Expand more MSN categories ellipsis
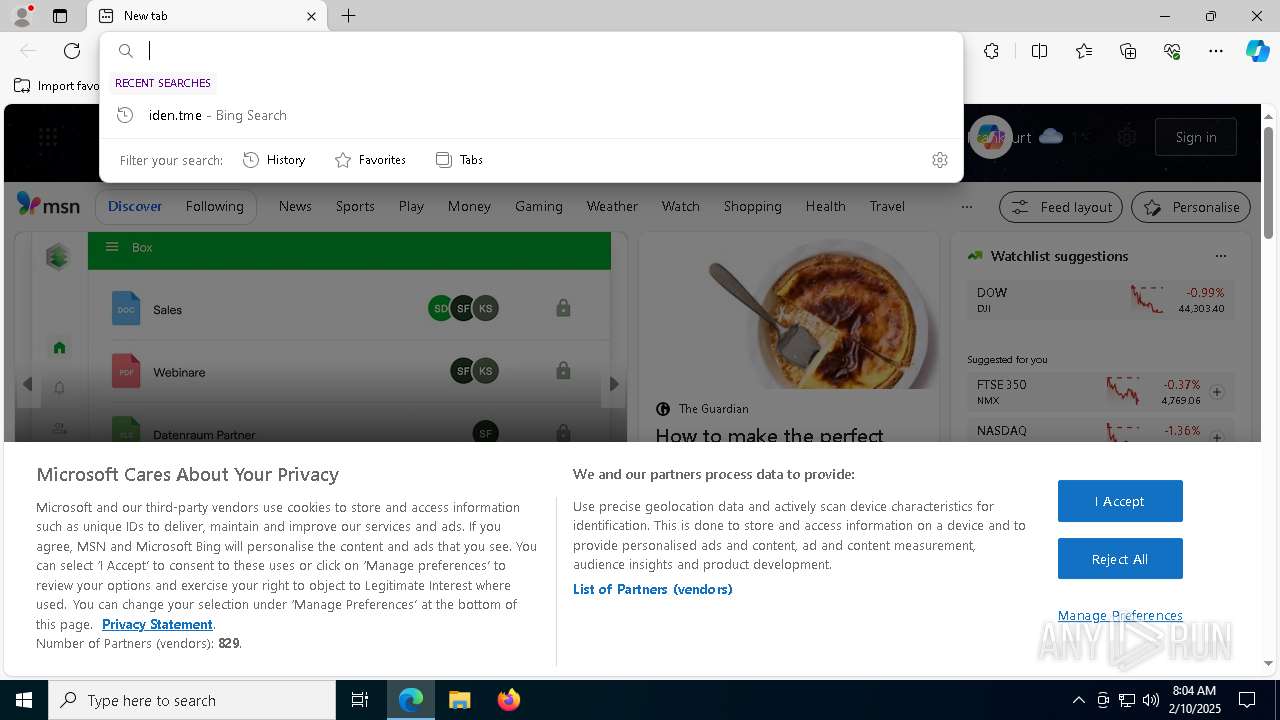1280x720 pixels. [966, 207]
